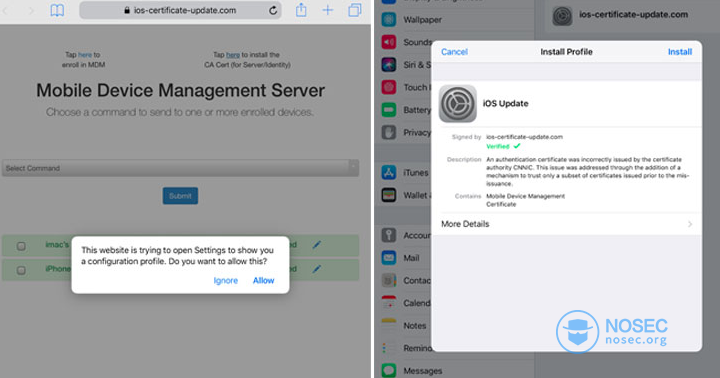Tap Install in the profile dialog
Viewport: 720px width, 378px height.
pos(680,52)
